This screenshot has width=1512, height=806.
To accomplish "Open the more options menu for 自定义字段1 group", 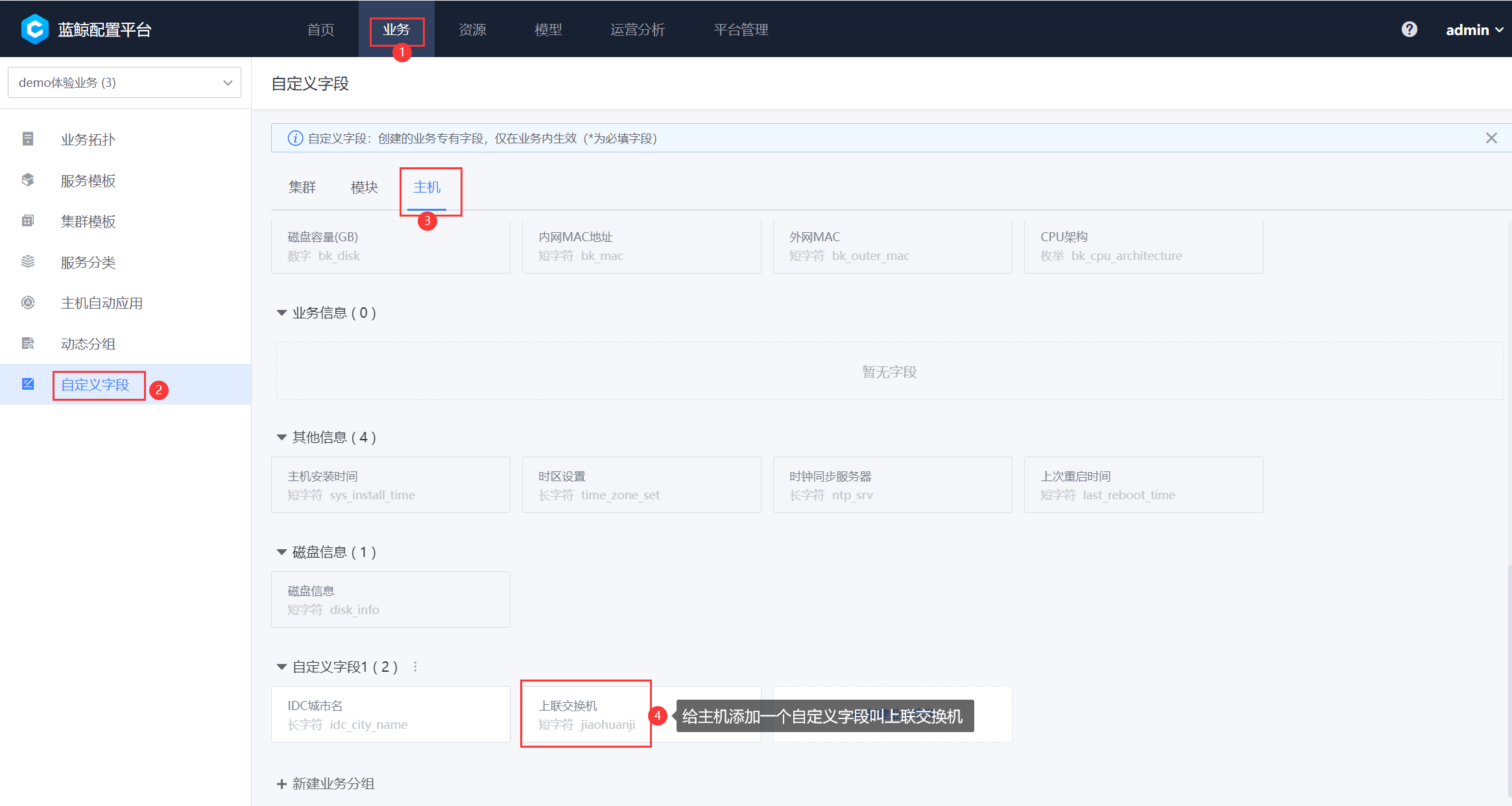I will point(416,667).
